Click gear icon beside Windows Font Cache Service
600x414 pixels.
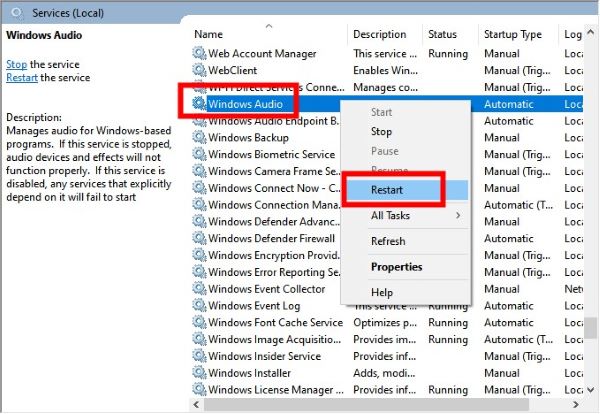point(199,322)
